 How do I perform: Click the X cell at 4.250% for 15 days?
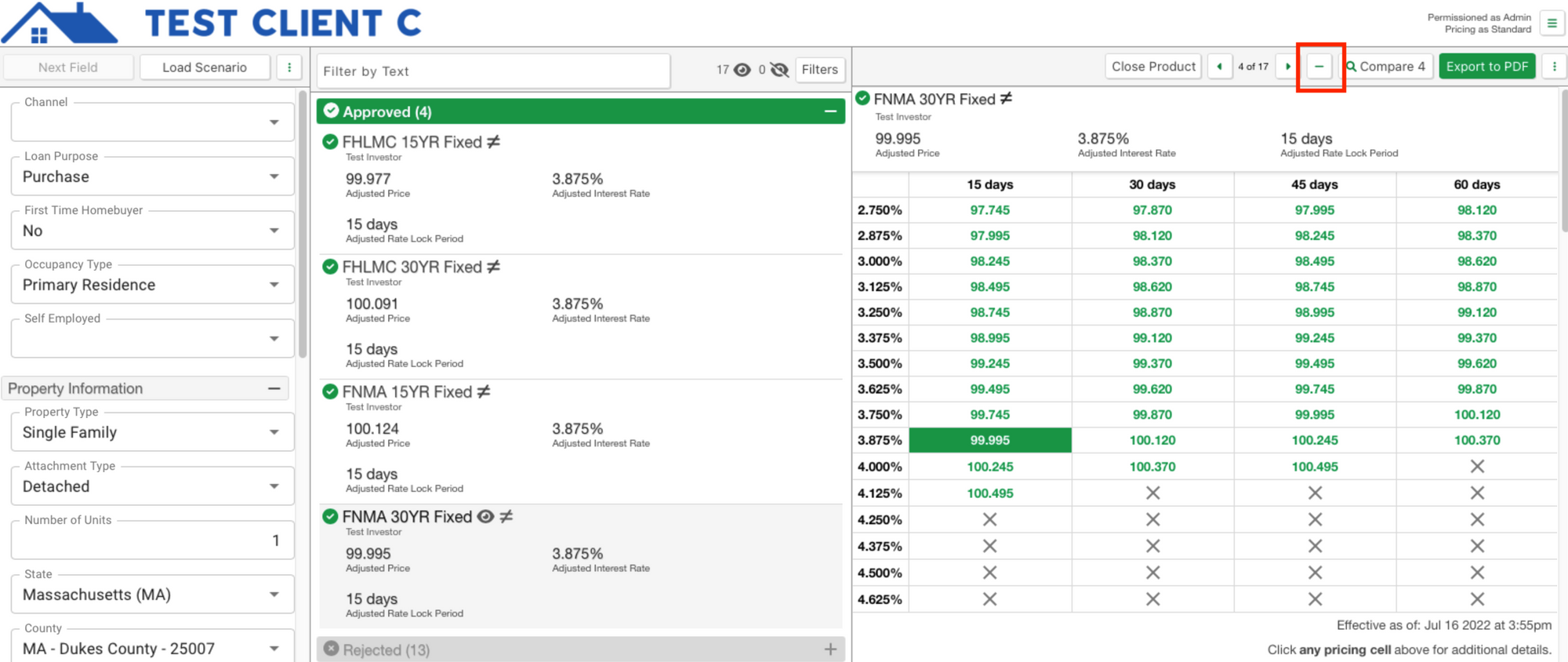(x=990, y=519)
